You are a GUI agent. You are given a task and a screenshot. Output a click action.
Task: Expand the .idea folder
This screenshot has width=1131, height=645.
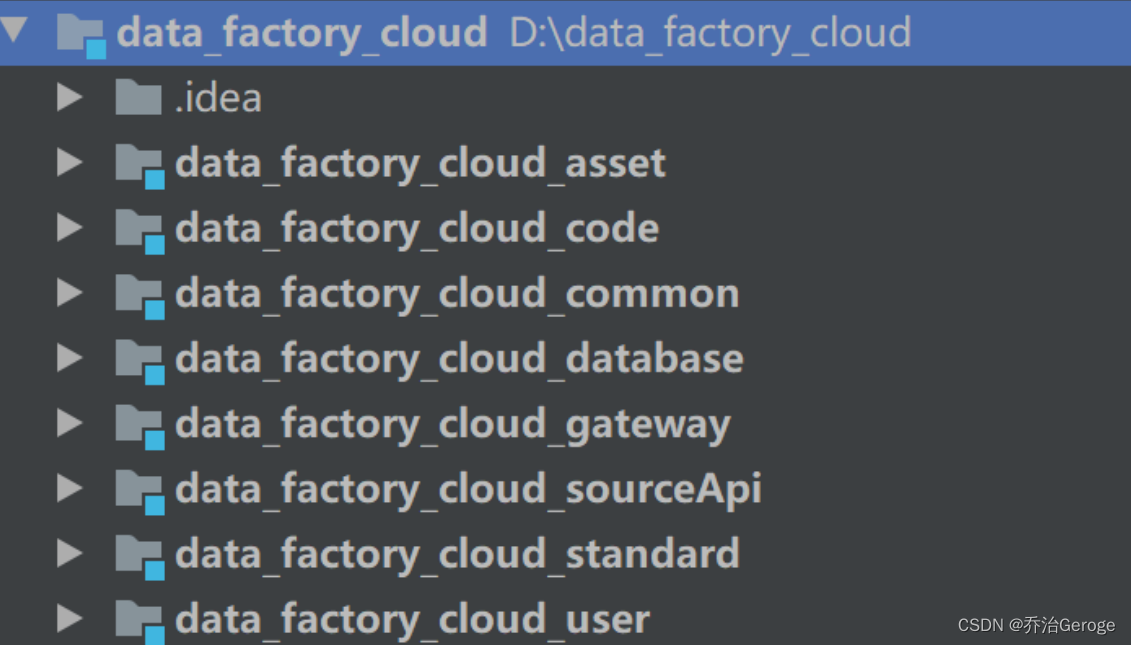pos(68,97)
